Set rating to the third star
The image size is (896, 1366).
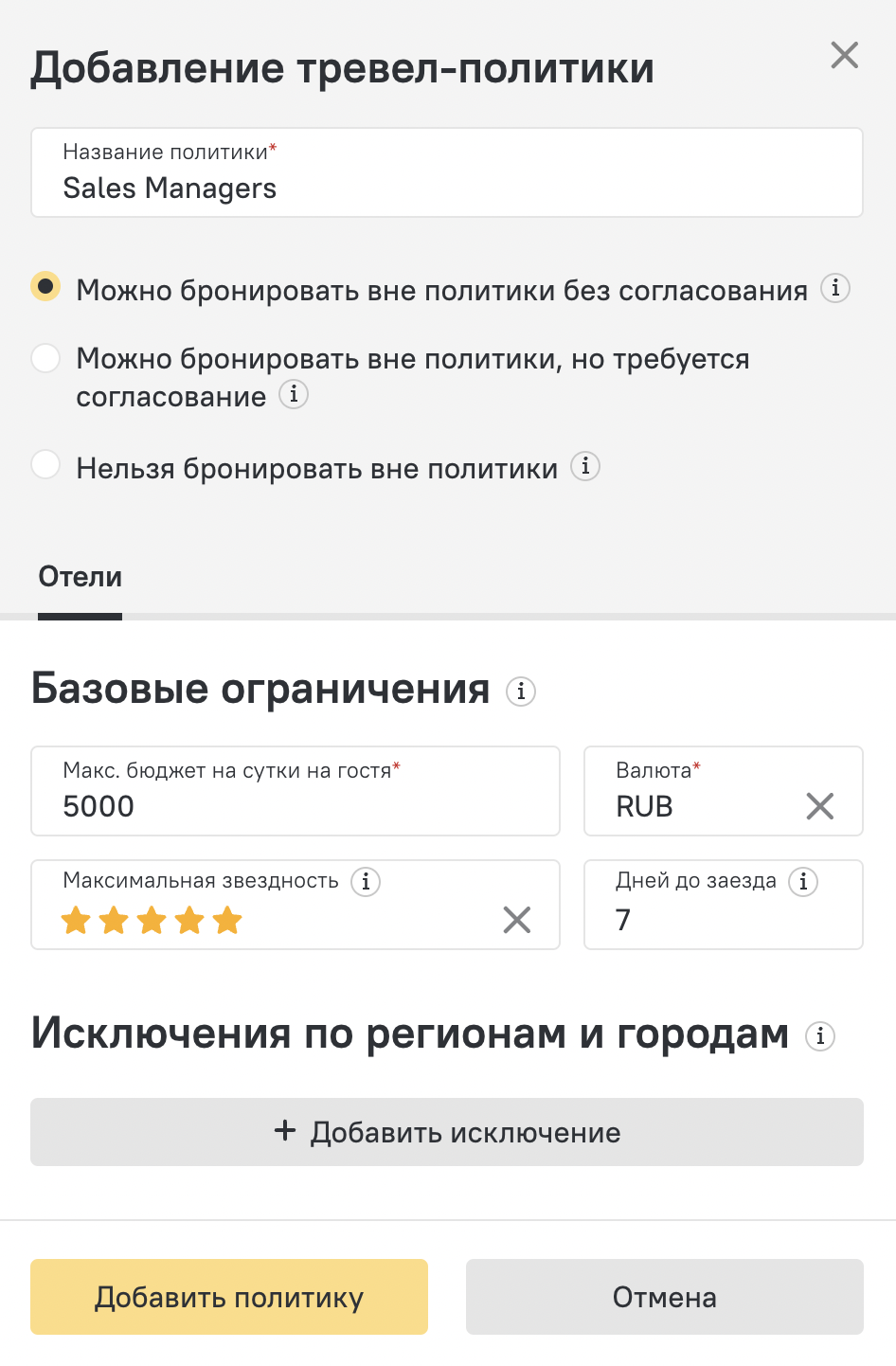[x=152, y=920]
